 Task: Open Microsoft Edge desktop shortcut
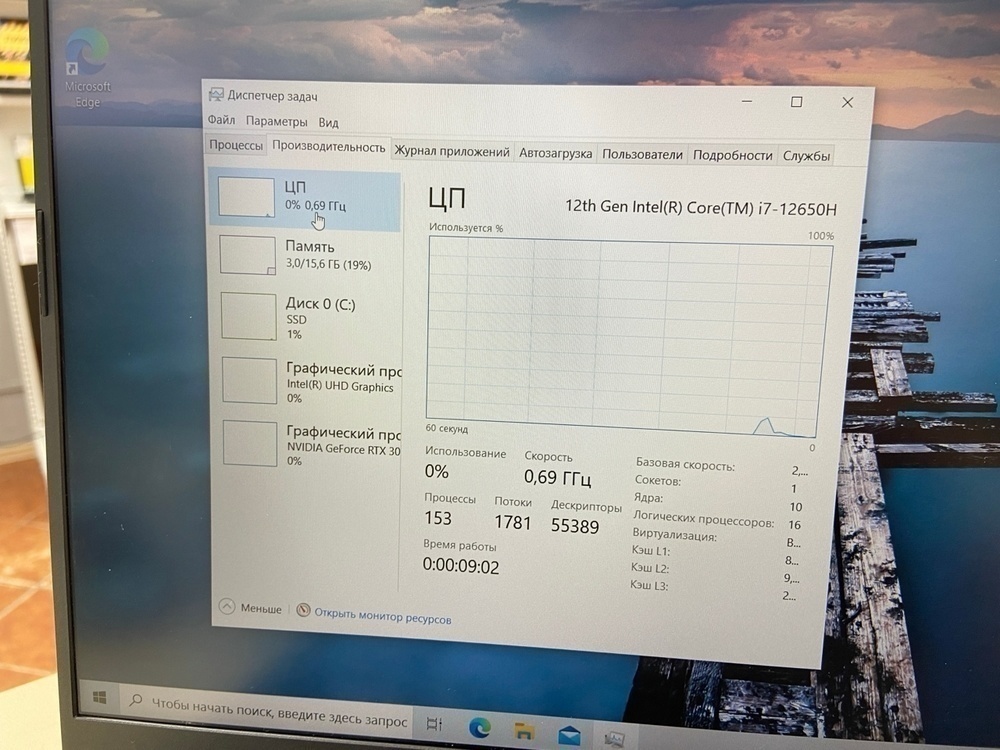pyautogui.click(x=87, y=68)
